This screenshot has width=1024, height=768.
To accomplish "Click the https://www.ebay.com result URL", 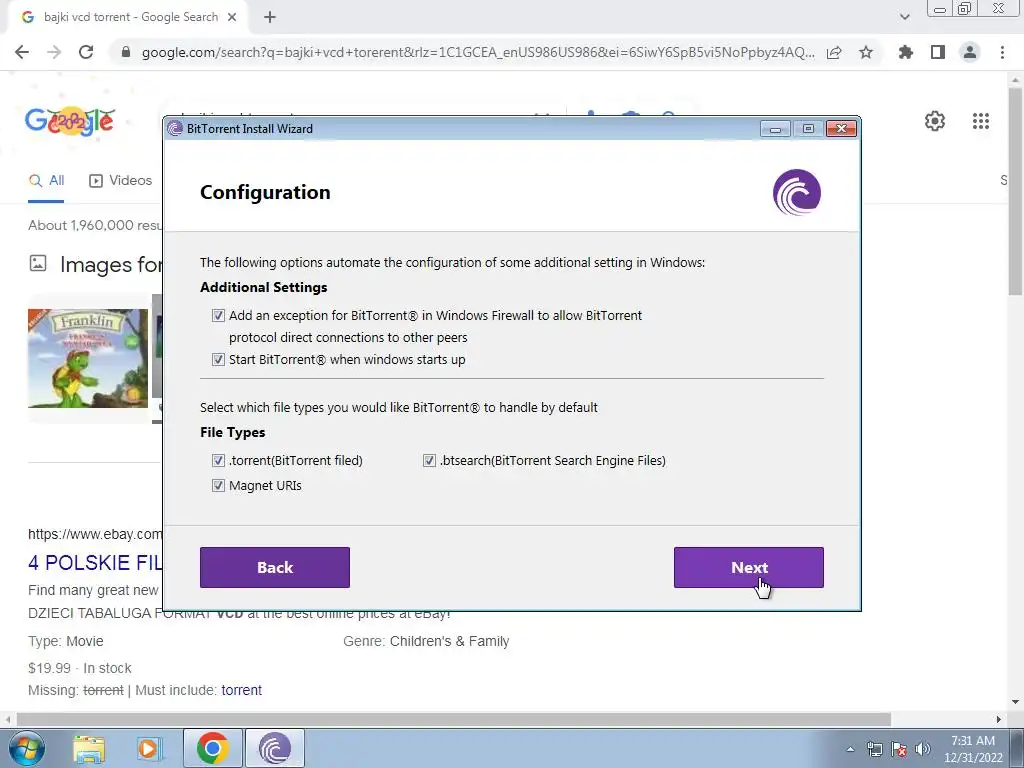I will [95, 534].
